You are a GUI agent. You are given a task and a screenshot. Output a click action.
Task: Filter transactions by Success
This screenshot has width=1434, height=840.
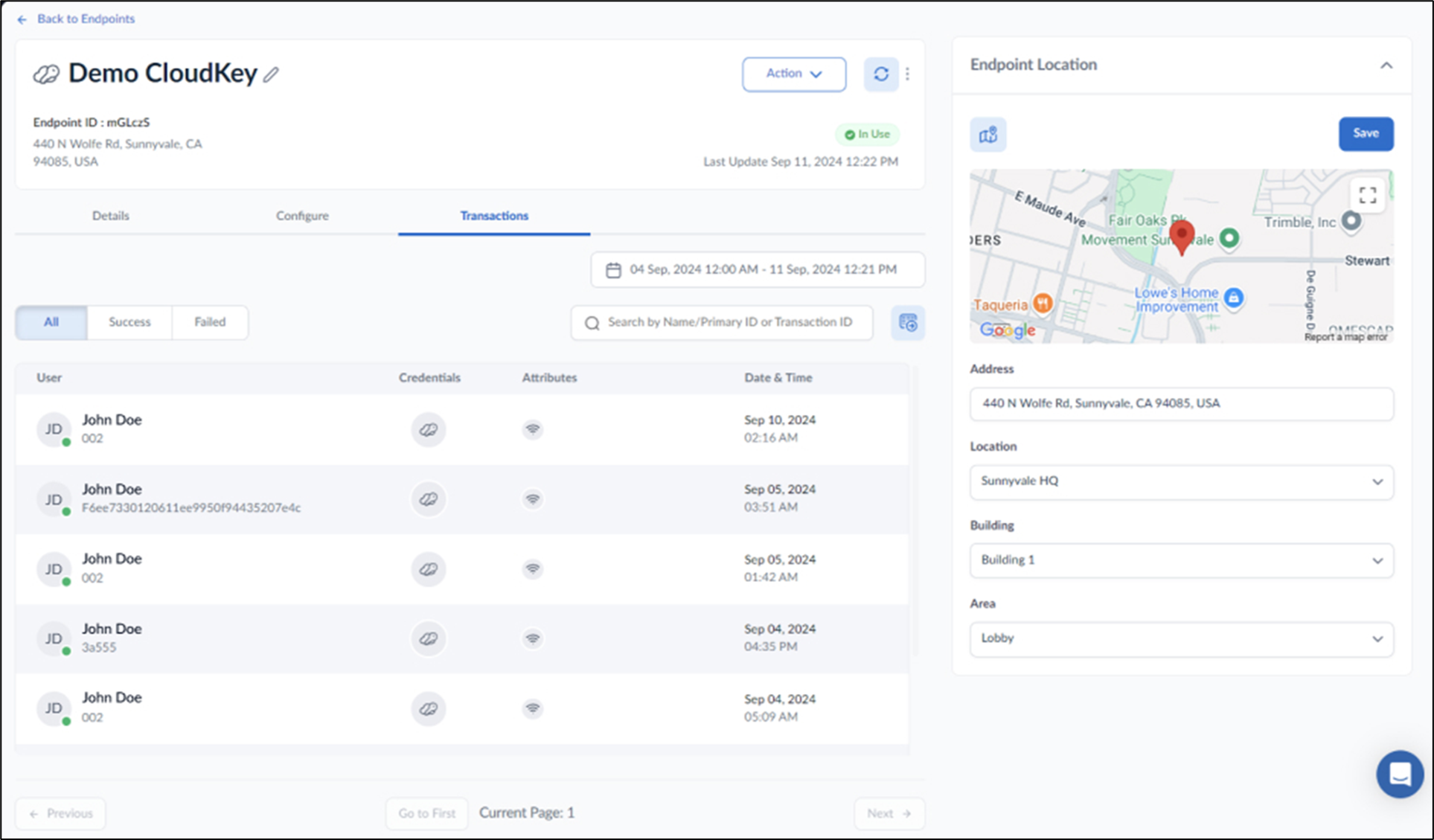pyautogui.click(x=129, y=322)
